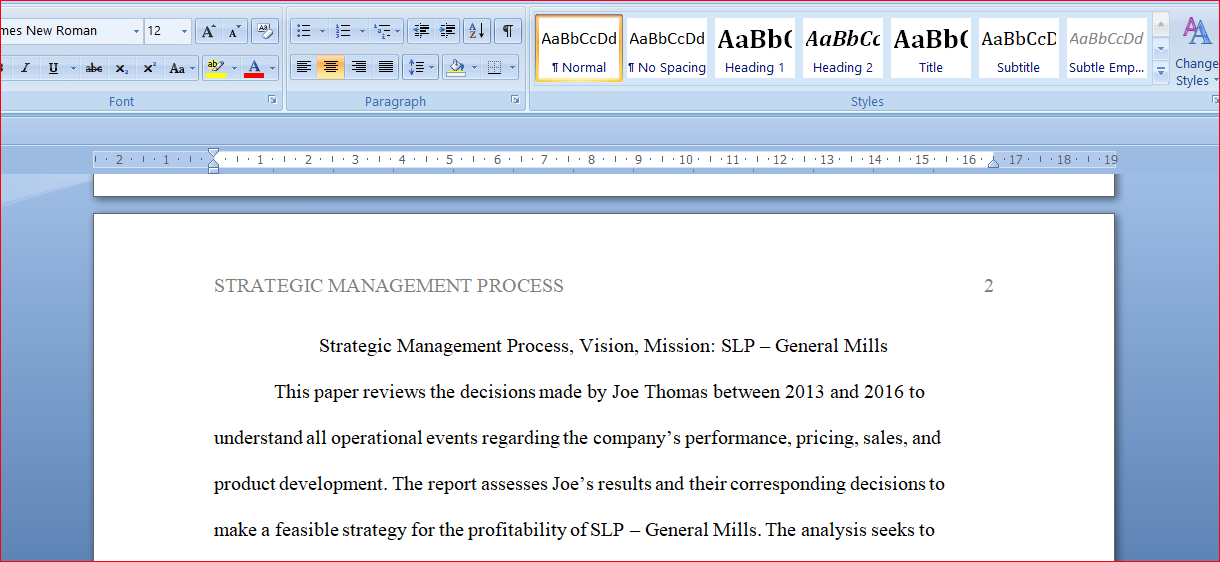The image size is (1220, 562).
Task: Apply borders button
Action: click(494, 68)
